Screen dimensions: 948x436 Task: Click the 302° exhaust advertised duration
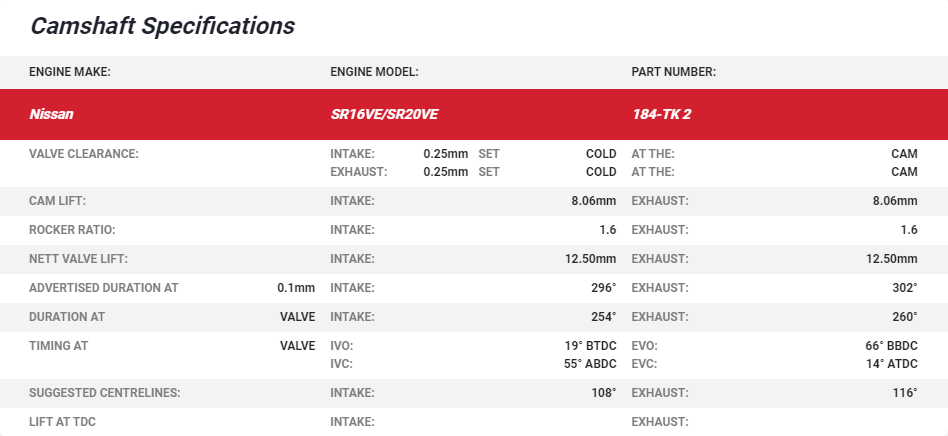(x=904, y=288)
